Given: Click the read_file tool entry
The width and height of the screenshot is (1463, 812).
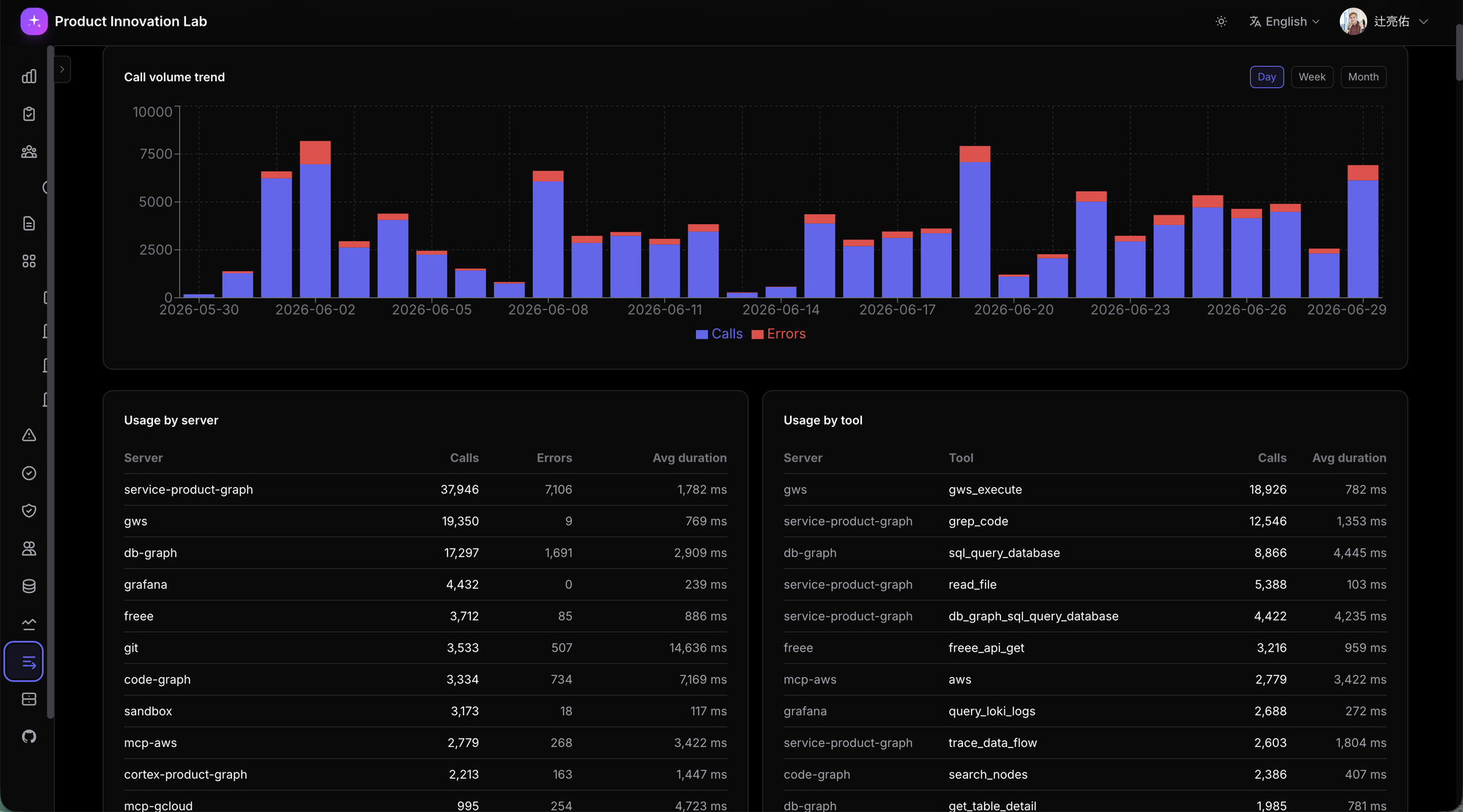Looking at the screenshot, I should coord(972,584).
